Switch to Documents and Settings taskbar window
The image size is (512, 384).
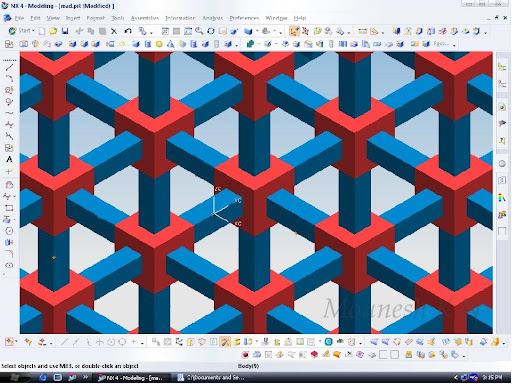click(212, 378)
